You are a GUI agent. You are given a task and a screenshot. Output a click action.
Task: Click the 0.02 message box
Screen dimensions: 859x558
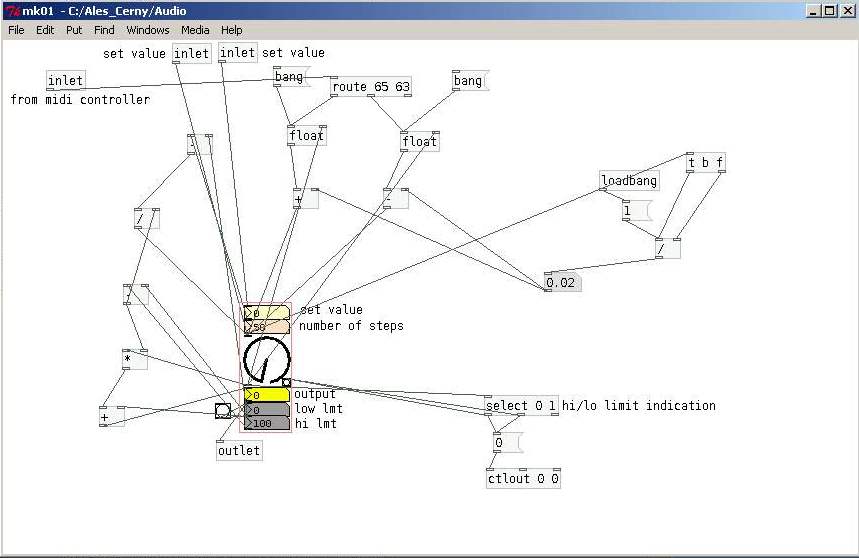562,283
